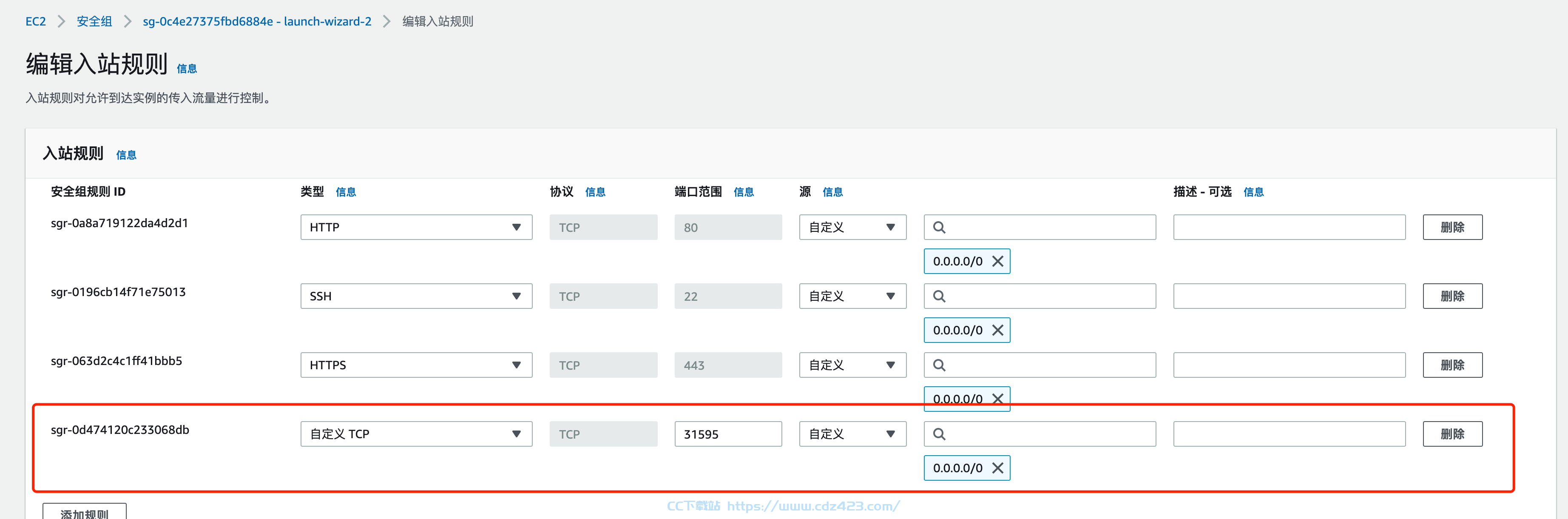Click 信息 link beside 入站规则 heading
The height and width of the screenshot is (519, 1568).
(x=126, y=155)
